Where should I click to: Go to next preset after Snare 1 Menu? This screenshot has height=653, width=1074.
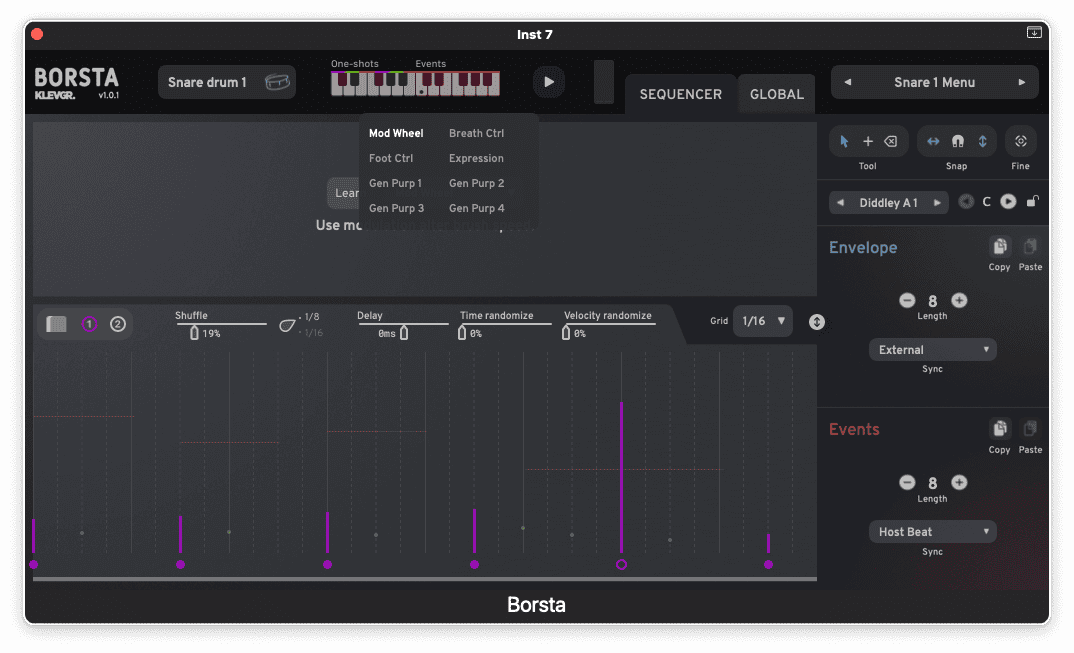click(x=1021, y=82)
